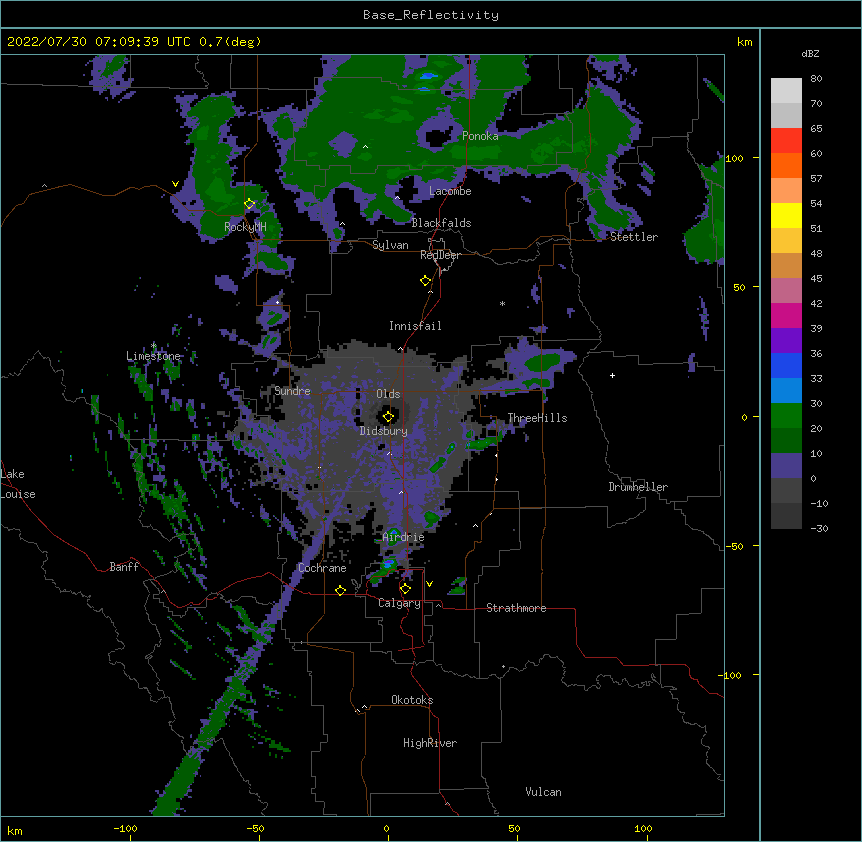
Task: Click the ThreeHills city label
Action: tap(537, 418)
